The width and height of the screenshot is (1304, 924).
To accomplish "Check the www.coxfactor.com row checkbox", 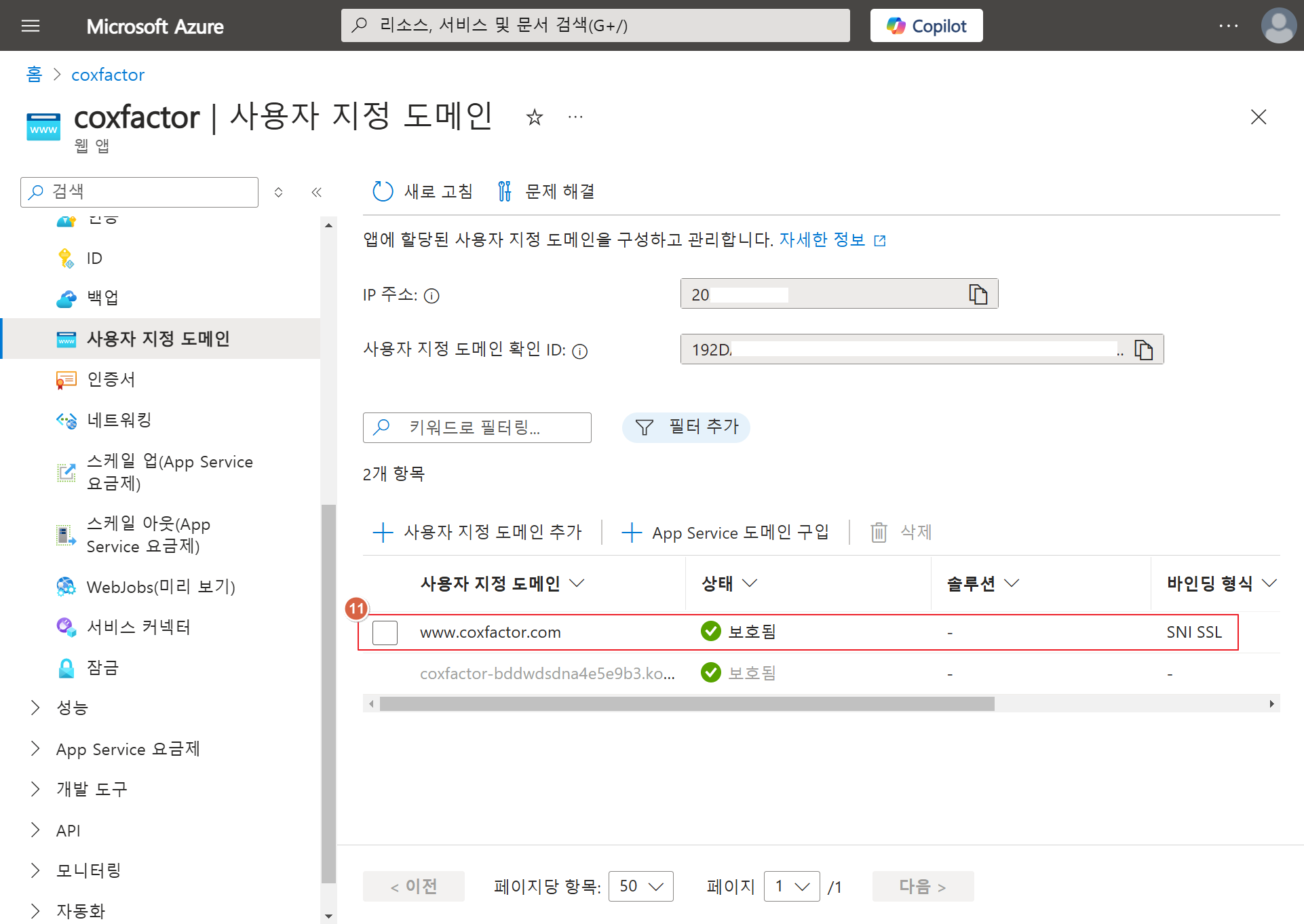I will (385, 632).
